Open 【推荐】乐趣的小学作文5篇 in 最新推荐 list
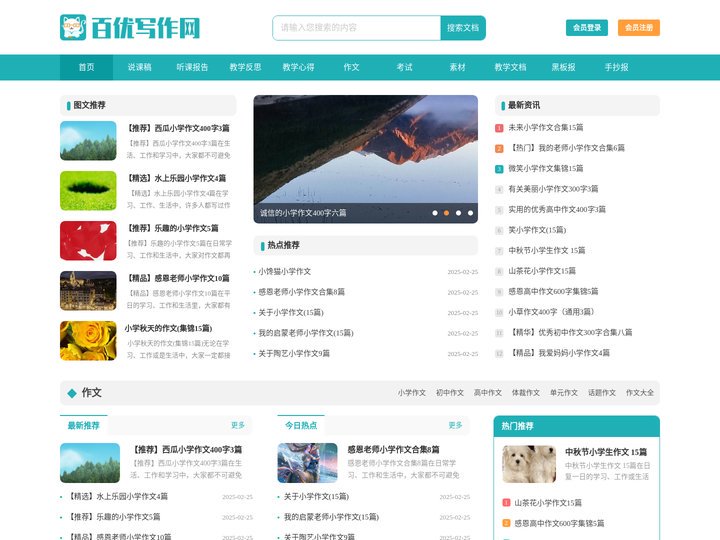 [x=114, y=517]
